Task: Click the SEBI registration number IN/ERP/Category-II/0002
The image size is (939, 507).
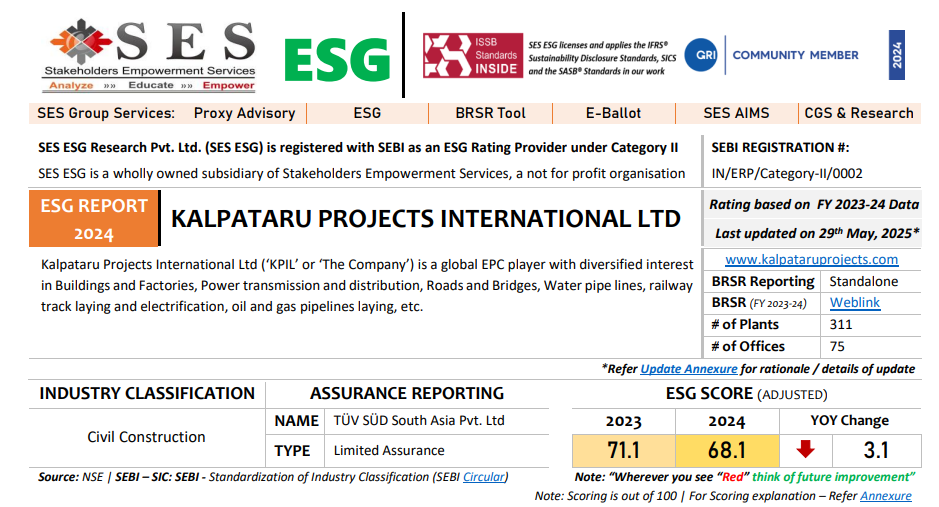Action: click(787, 174)
